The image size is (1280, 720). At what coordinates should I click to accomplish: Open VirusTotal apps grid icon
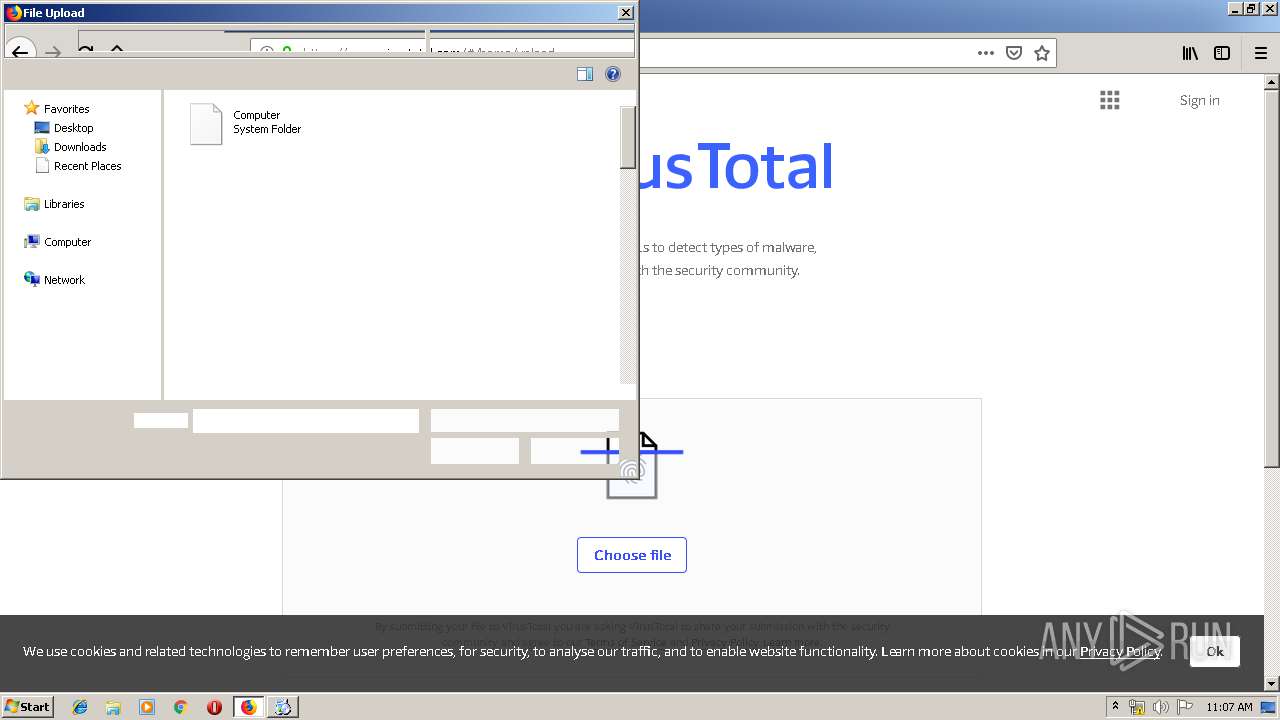pyautogui.click(x=1110, y=100)
